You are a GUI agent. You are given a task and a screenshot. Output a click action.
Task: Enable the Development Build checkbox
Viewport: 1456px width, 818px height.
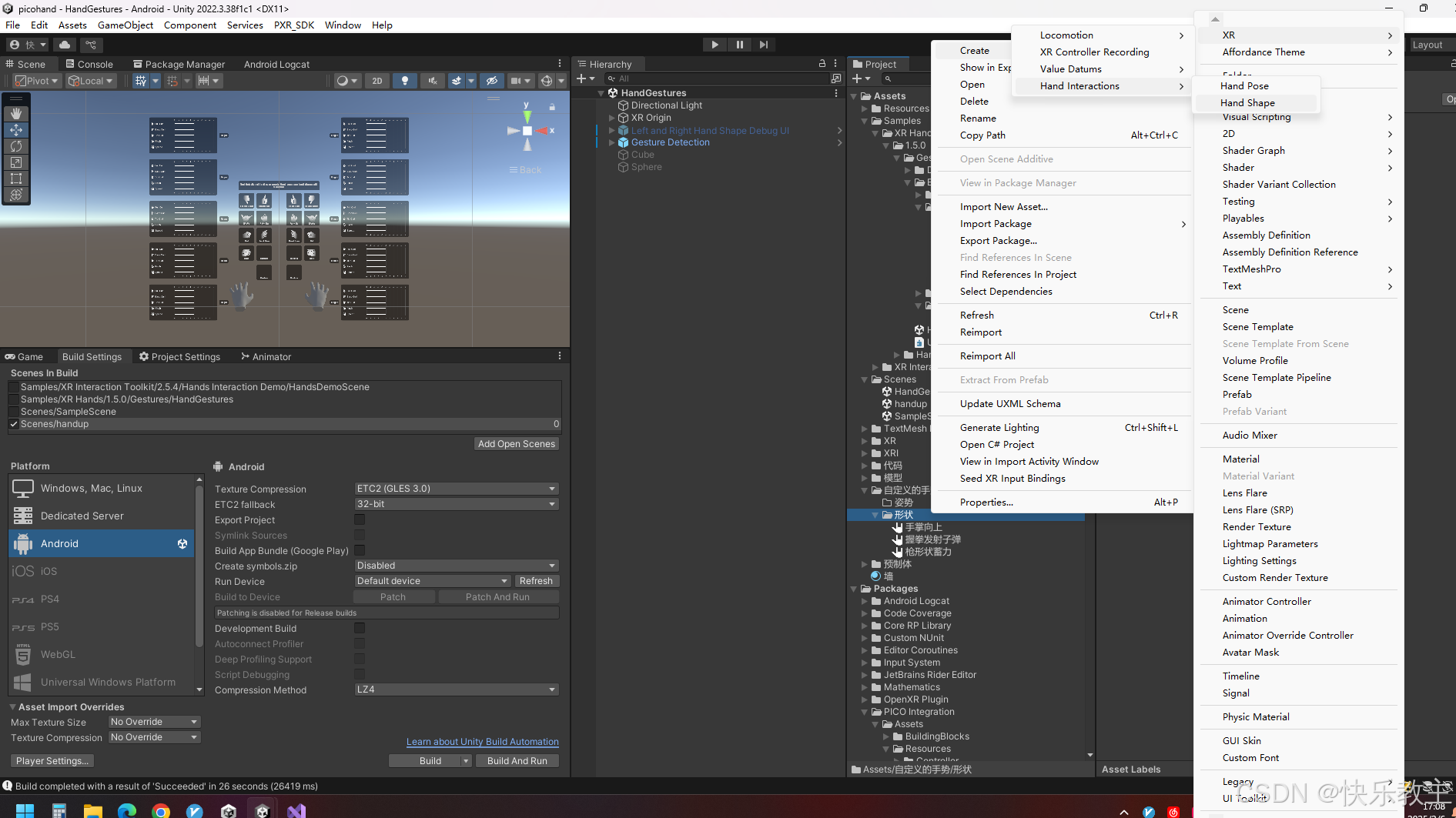point(360,628)
